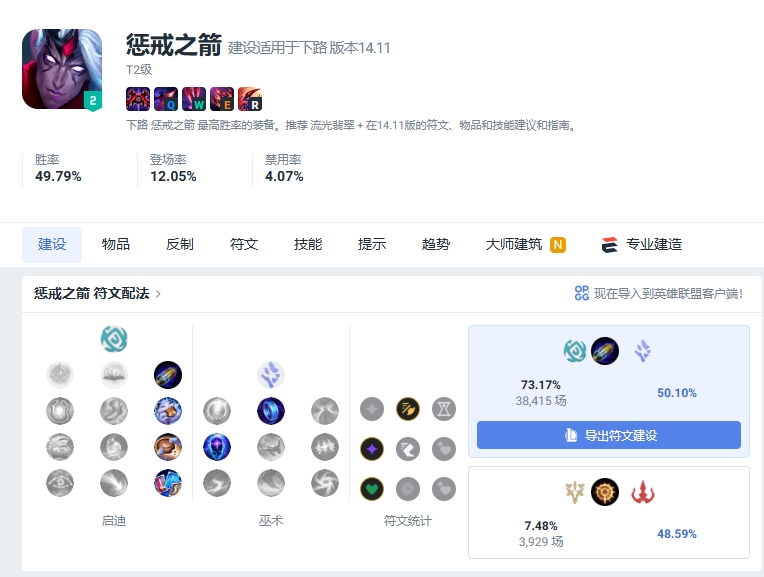
Task: Switch to the 物品 tab
Action: click(115, 245)
